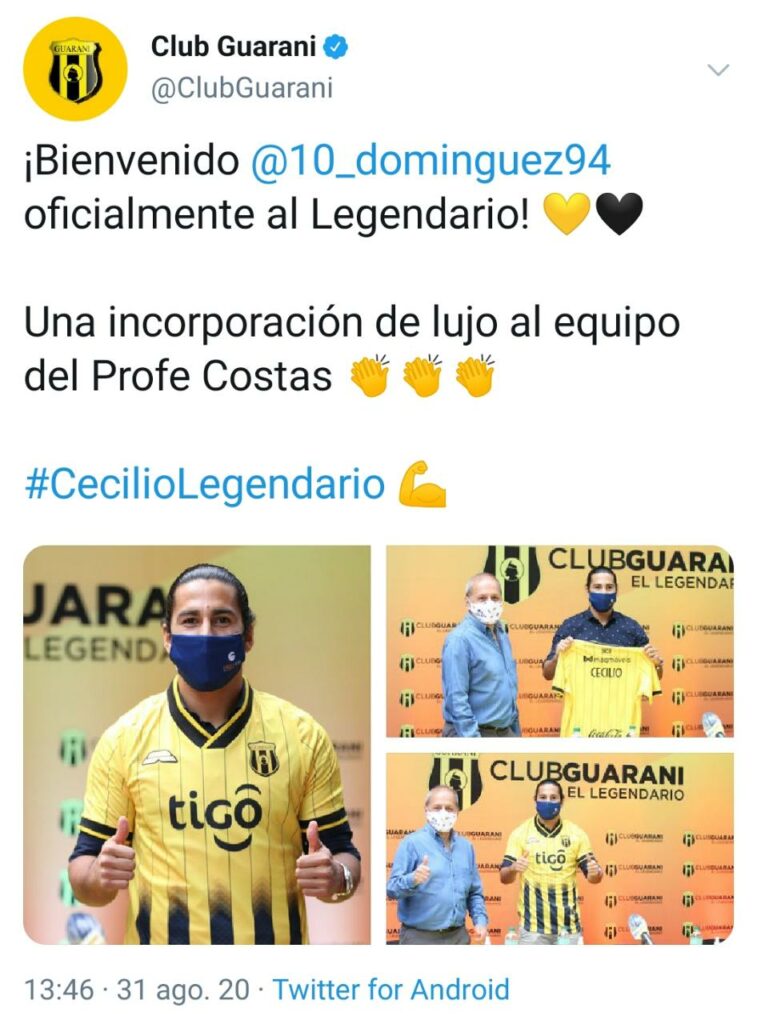The height and width of the screenshot is (1024, 757).
Task: Open large photo of player in tigo jersey
Action: [197, 745]
